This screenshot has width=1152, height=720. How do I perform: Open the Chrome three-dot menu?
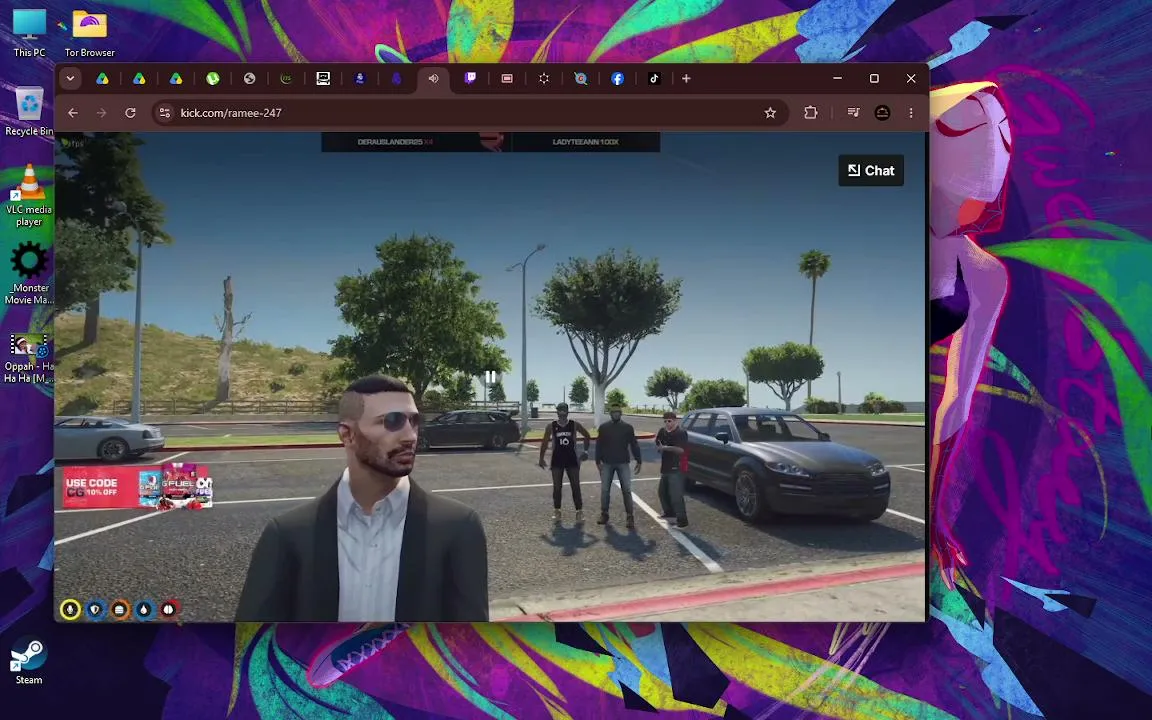point(911,112)
